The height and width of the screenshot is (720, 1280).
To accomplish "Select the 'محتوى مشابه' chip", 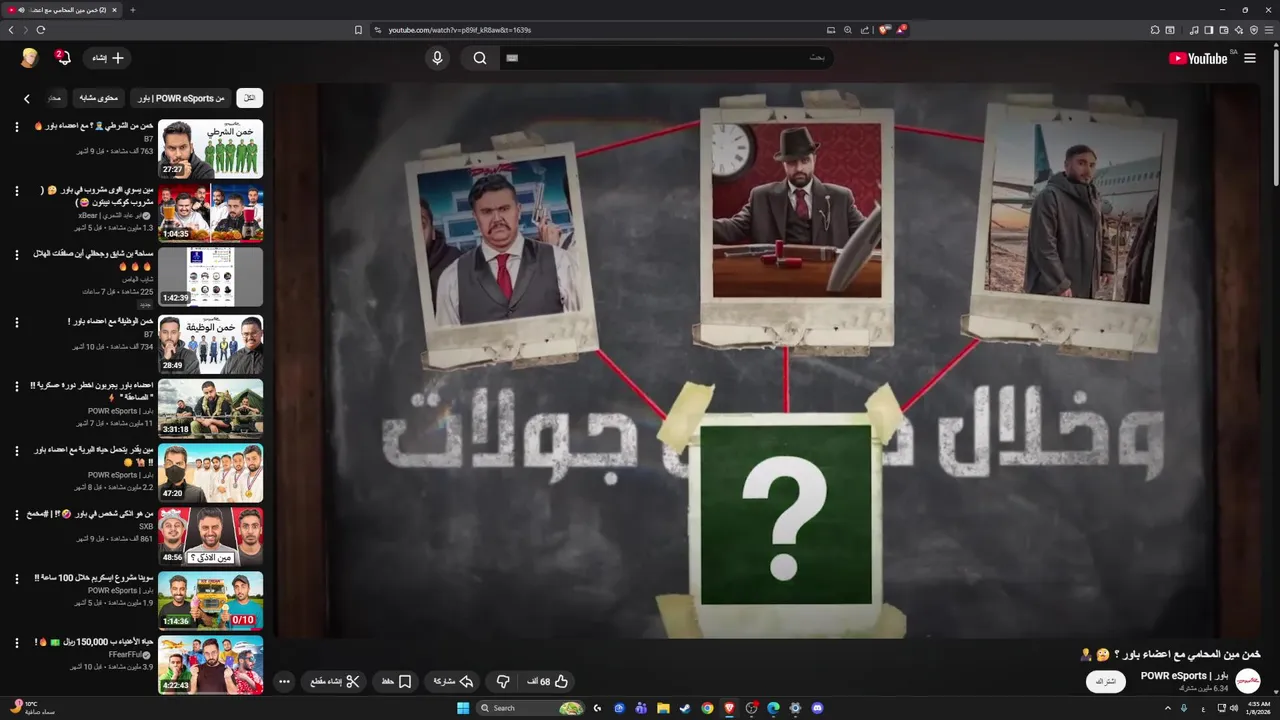I will 99,98.
